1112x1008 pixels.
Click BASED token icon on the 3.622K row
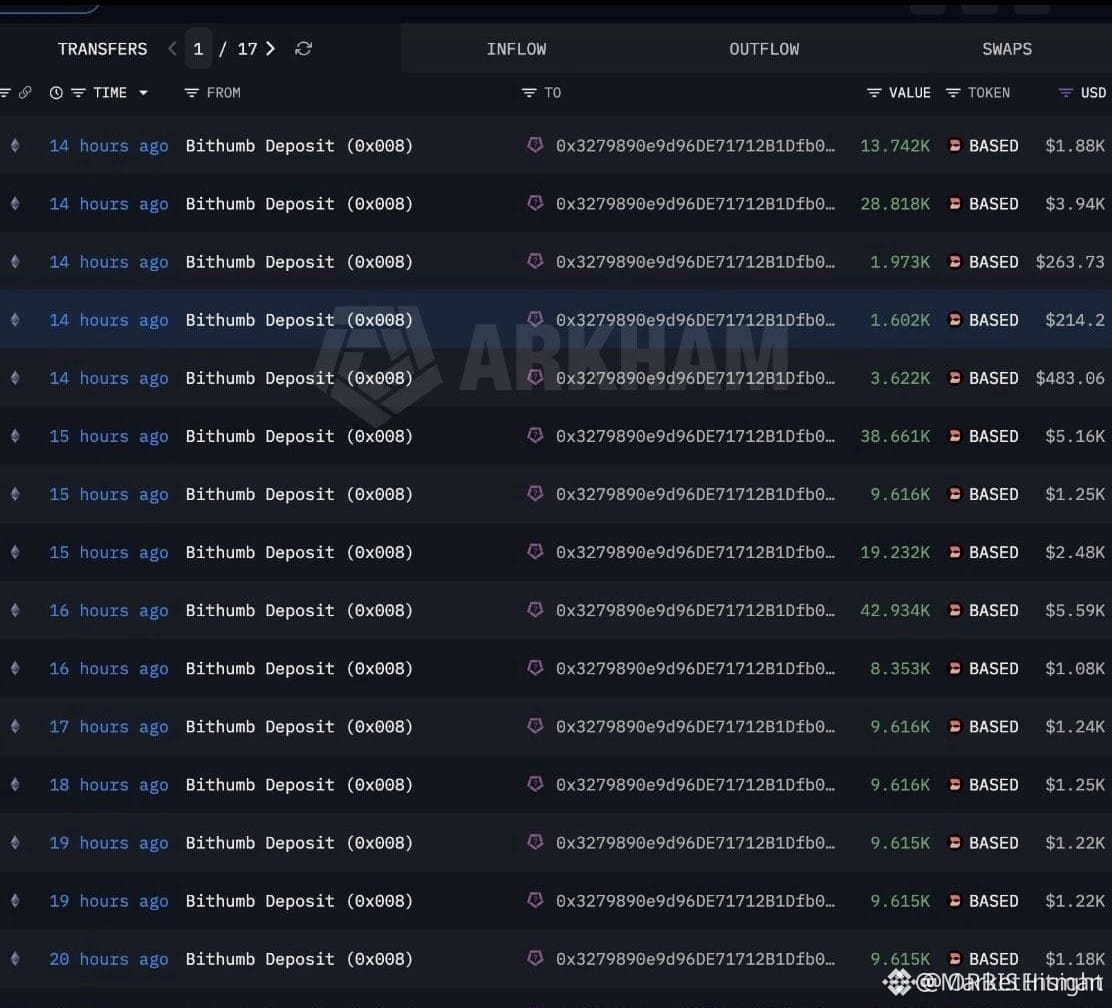click(955, 378)
